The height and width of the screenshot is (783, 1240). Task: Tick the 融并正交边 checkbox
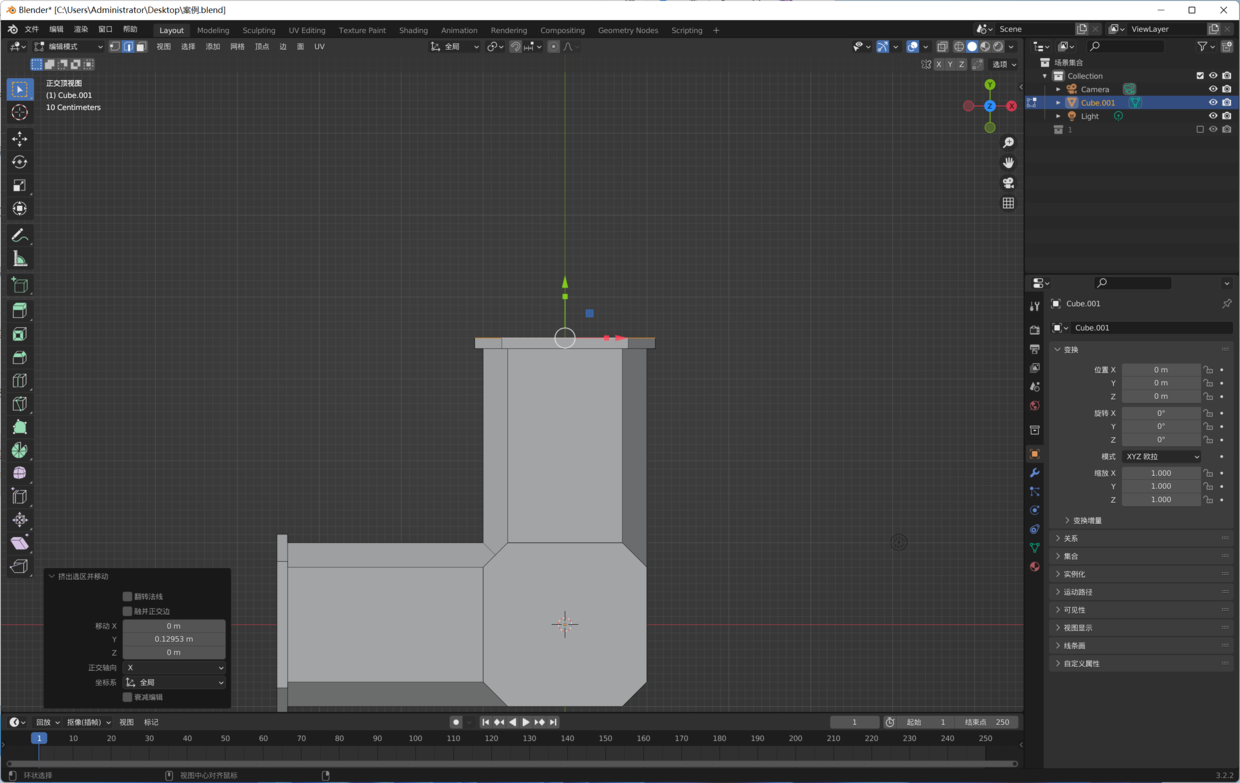[127, 611]
